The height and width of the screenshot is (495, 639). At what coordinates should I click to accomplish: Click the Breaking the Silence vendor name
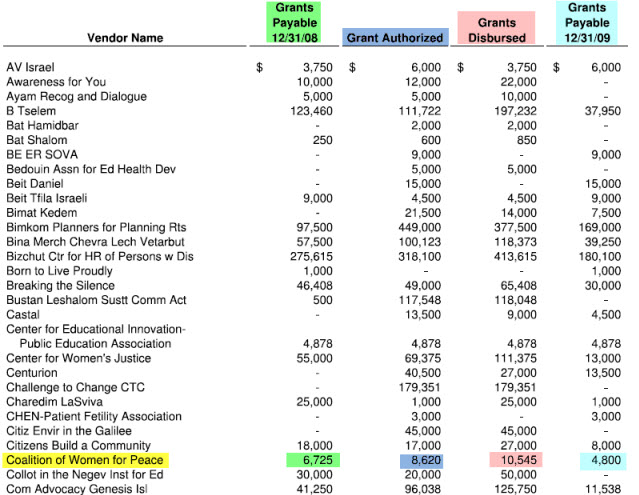[x=60, y=286]
